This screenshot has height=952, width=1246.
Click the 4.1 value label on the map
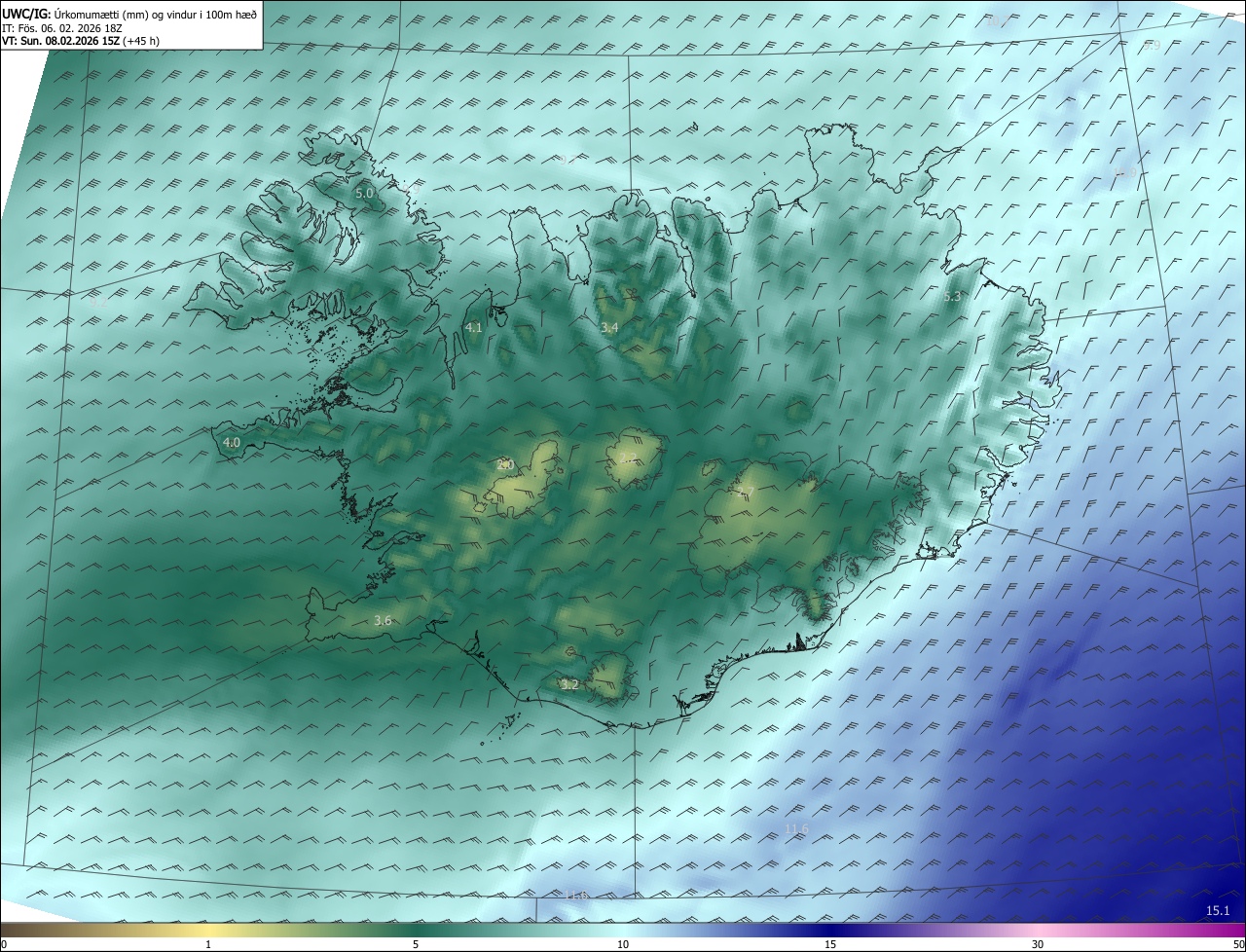[473, 328]
